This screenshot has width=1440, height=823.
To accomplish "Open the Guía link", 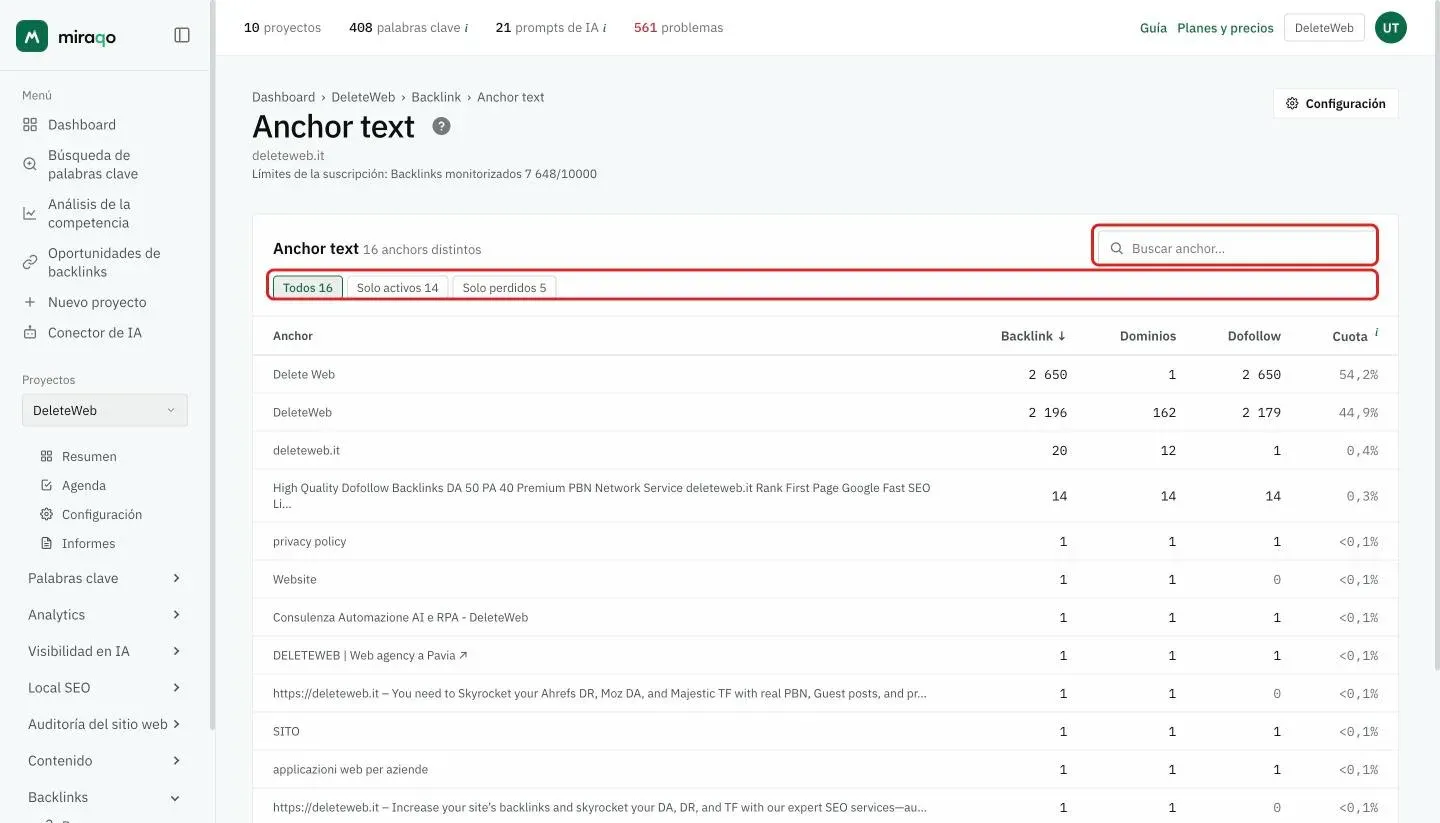I will tap(1153, 28).
